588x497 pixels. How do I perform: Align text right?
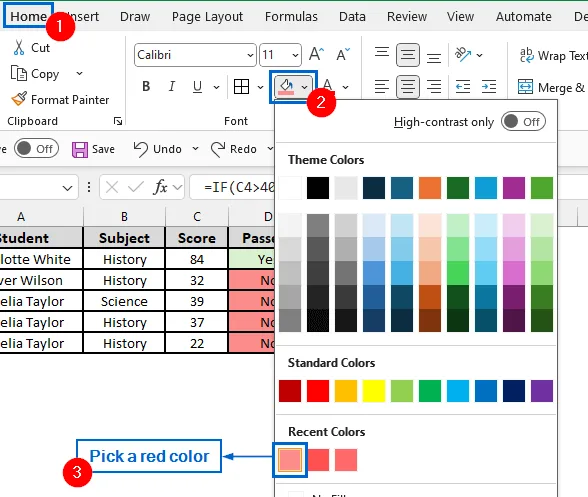(x=434, y=87)
